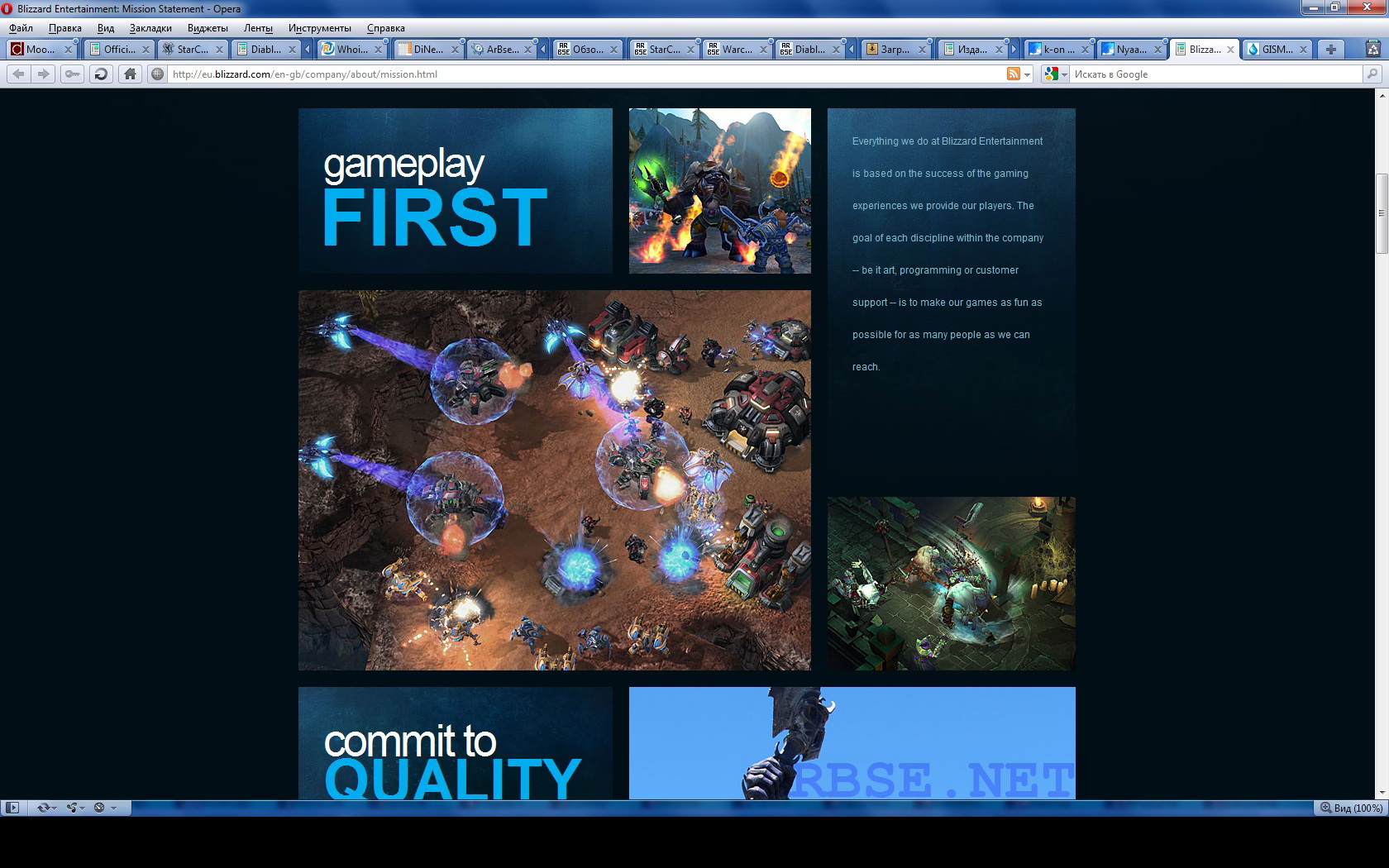The width and height of the screenshot is (1389, 868).
Task: Click the World of Warcraft screenshot thumbnail
Action: click(x=719, y=190)
